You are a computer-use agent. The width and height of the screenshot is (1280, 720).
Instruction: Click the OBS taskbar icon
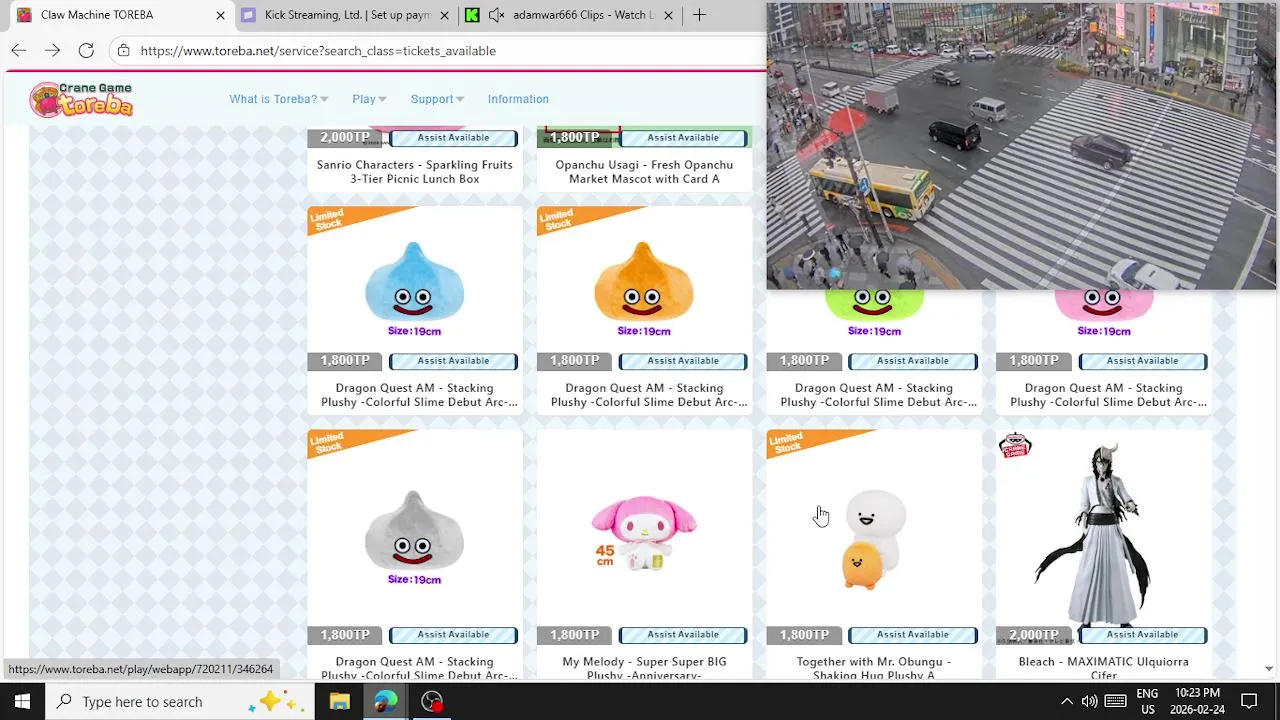tap(432, 701)
